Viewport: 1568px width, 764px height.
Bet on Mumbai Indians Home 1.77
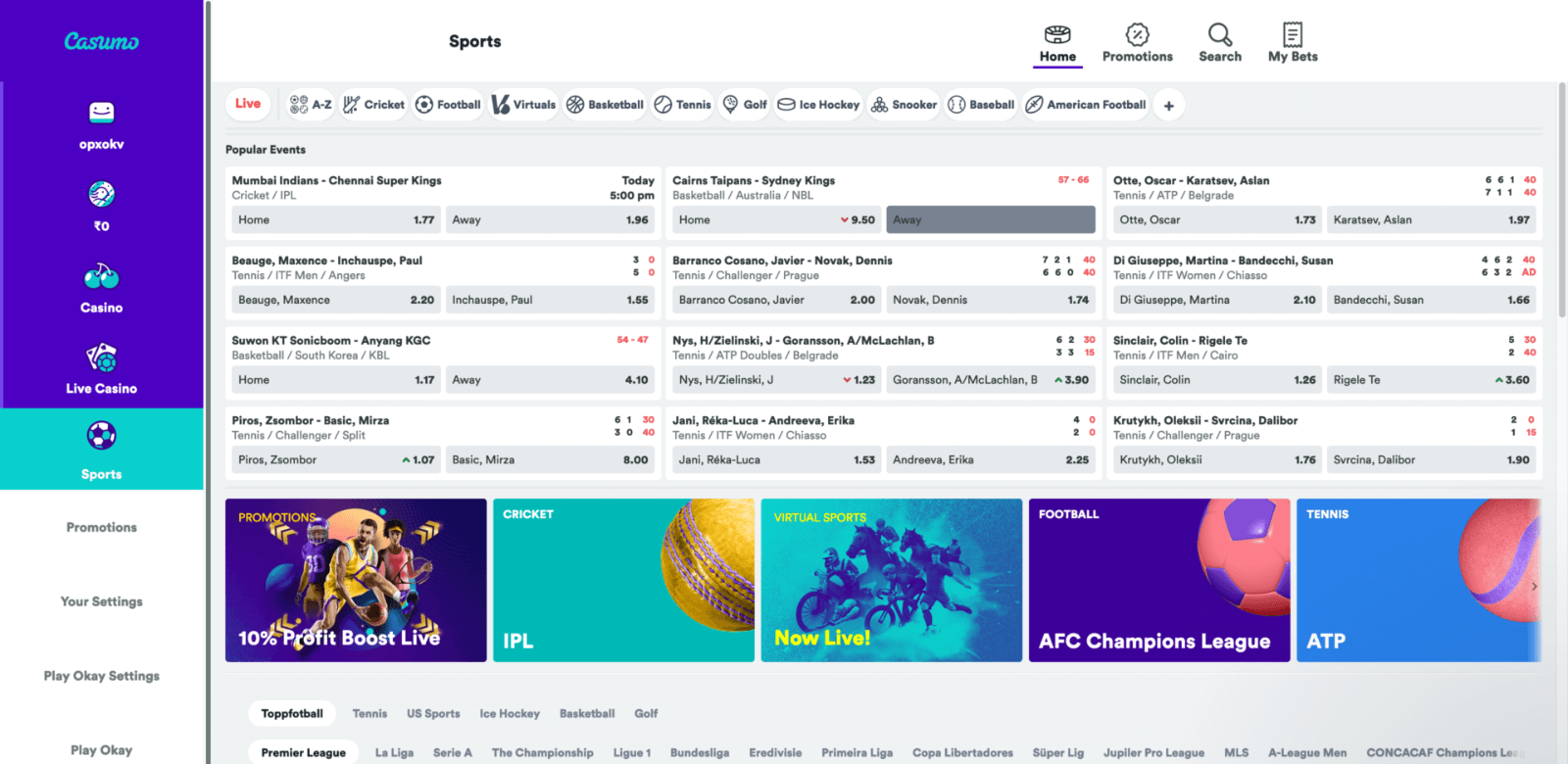(x=336, y=220)
